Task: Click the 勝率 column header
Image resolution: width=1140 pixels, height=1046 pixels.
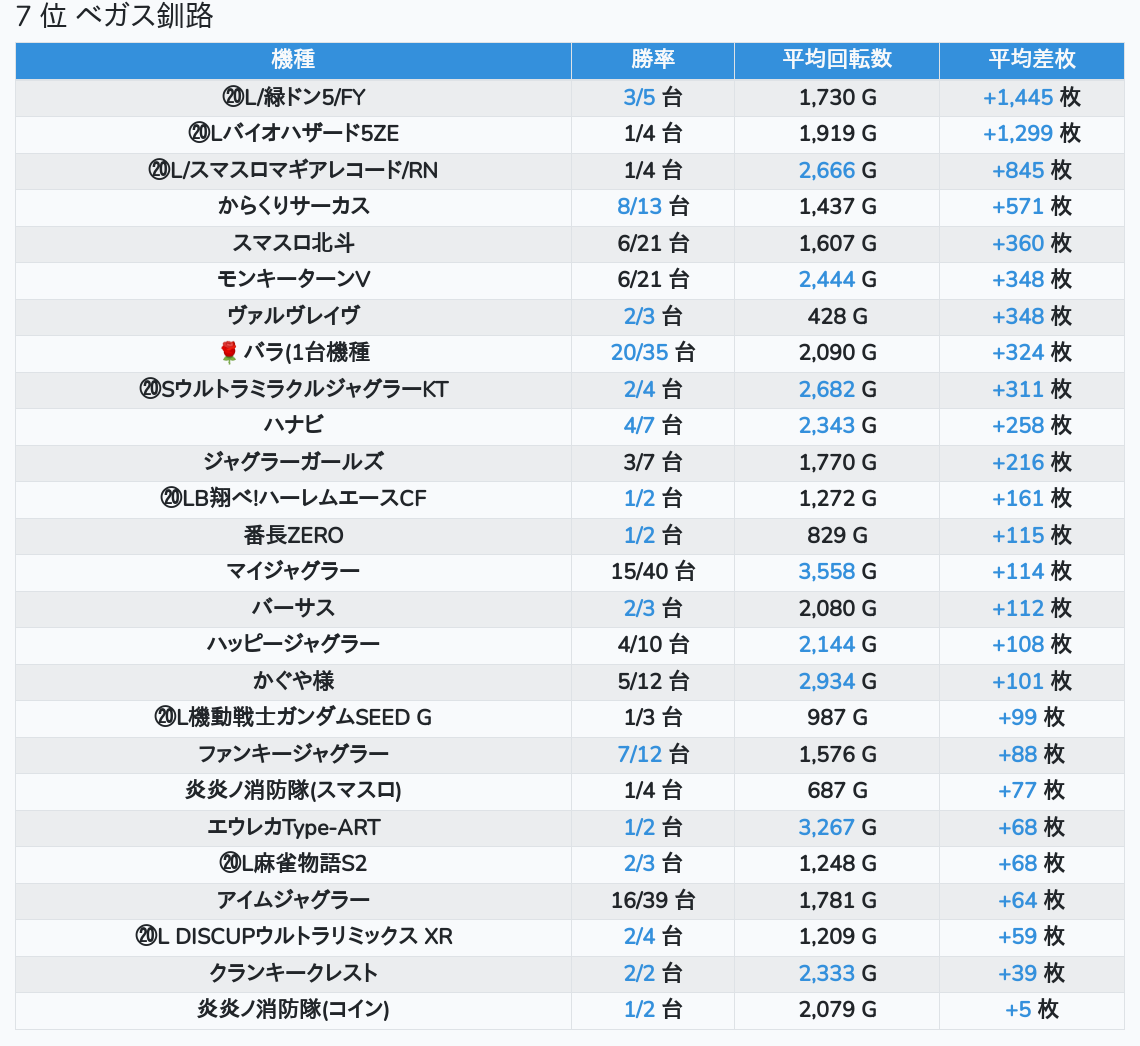Action: tap(652, 60)
